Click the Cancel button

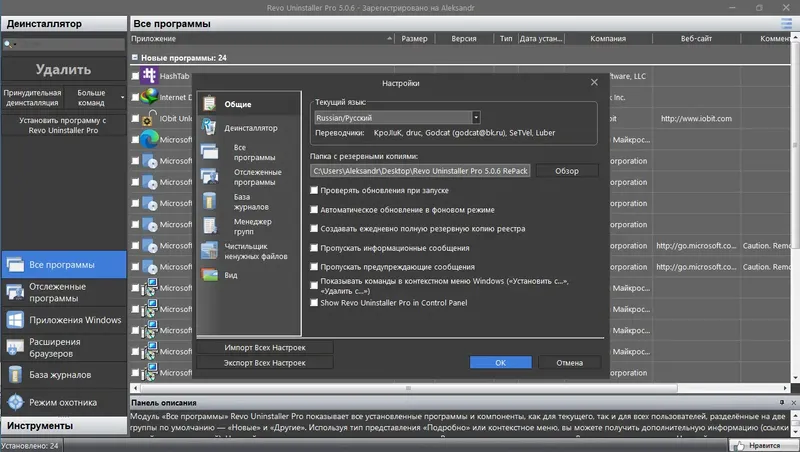[x=569, y=362]
